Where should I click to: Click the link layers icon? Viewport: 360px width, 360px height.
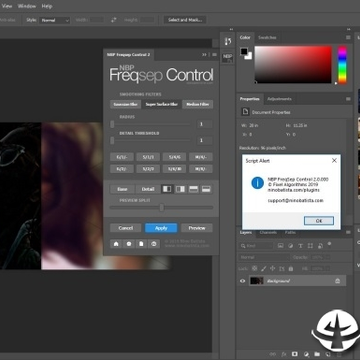(273, 354)
